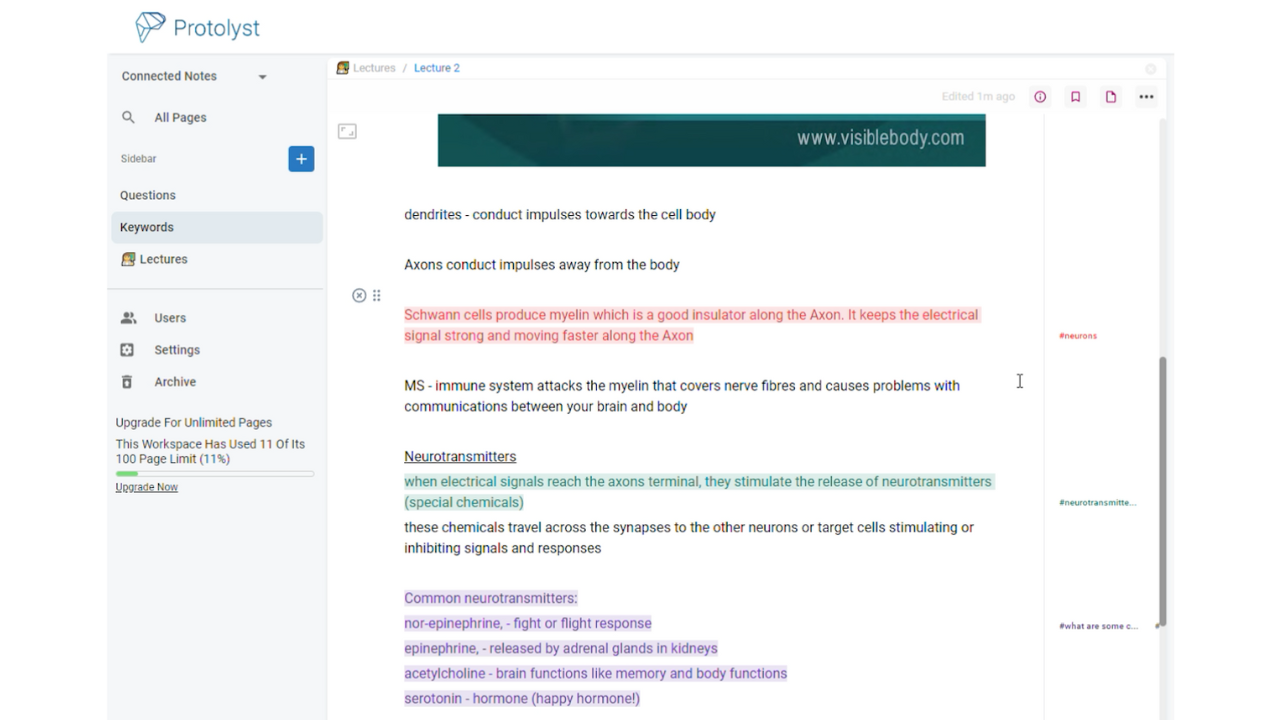The height and width of the screenshot is (720, 1280).
Task: Select Keywords in the sidebar
Action: click(x=146, y=227)
